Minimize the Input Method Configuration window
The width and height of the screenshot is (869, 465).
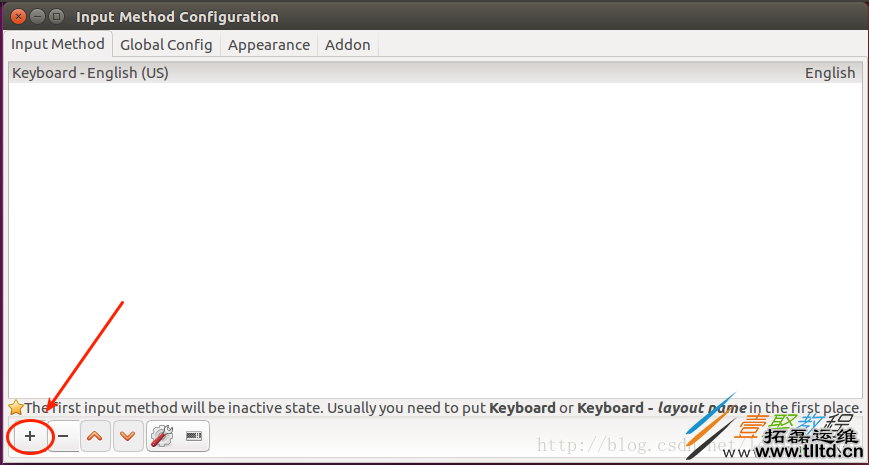(x=37, y=16)
